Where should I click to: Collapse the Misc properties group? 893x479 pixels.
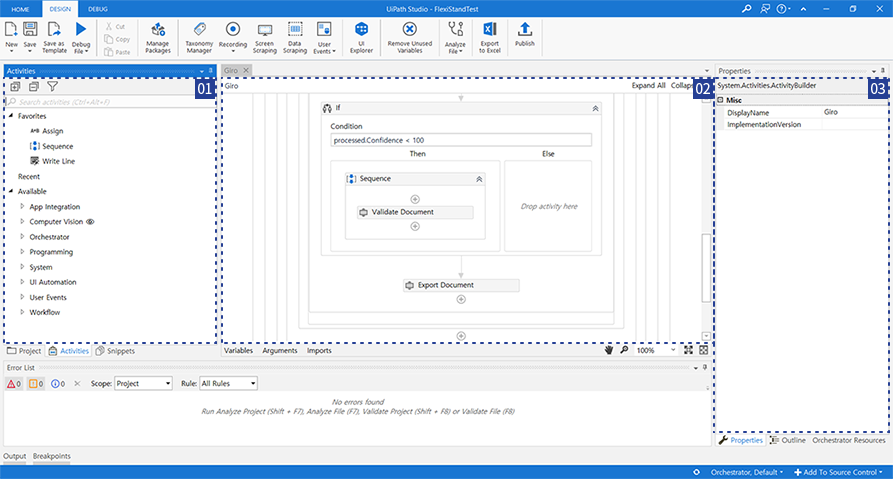tap(720, 100)
